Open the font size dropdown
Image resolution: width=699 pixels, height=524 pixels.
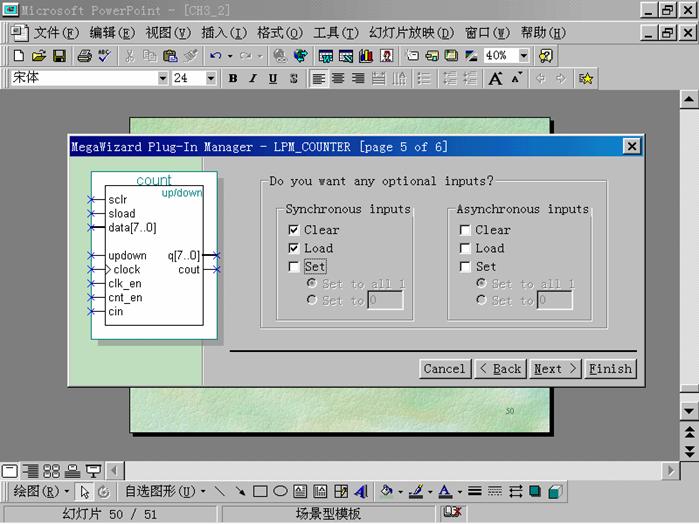pos(211,78)
